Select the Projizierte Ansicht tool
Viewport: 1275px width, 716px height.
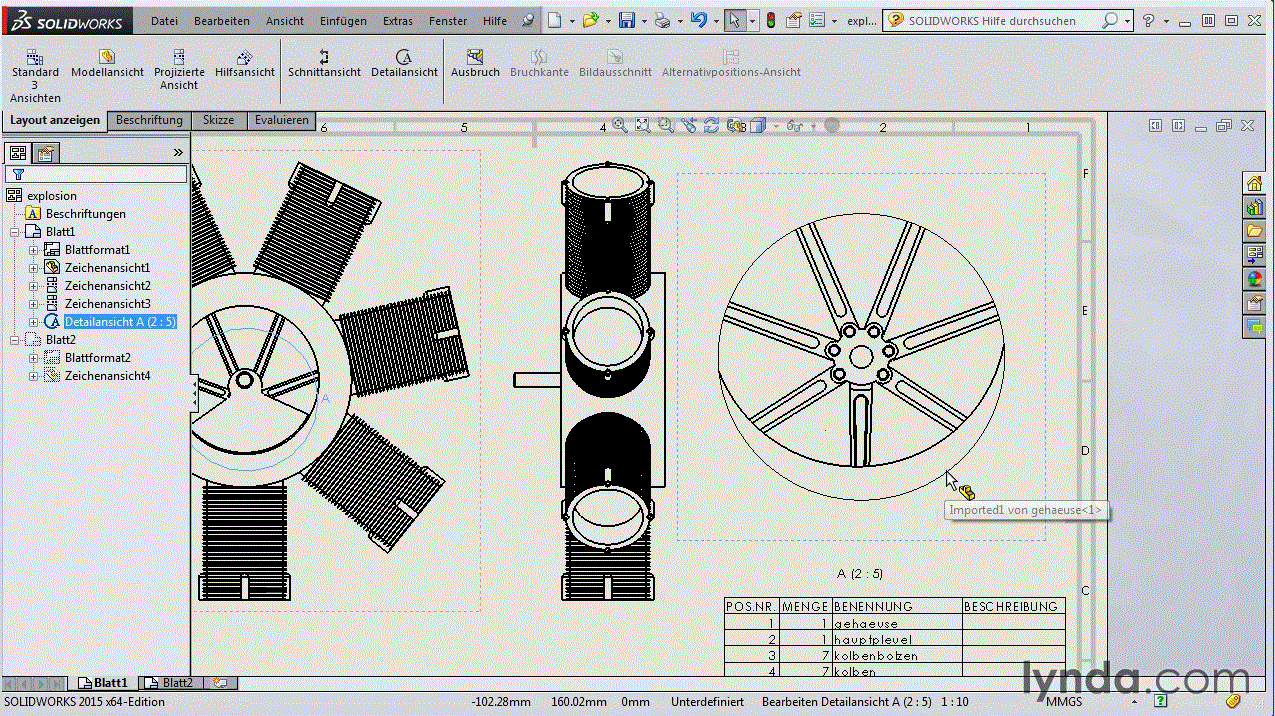(x=179, y=70)
